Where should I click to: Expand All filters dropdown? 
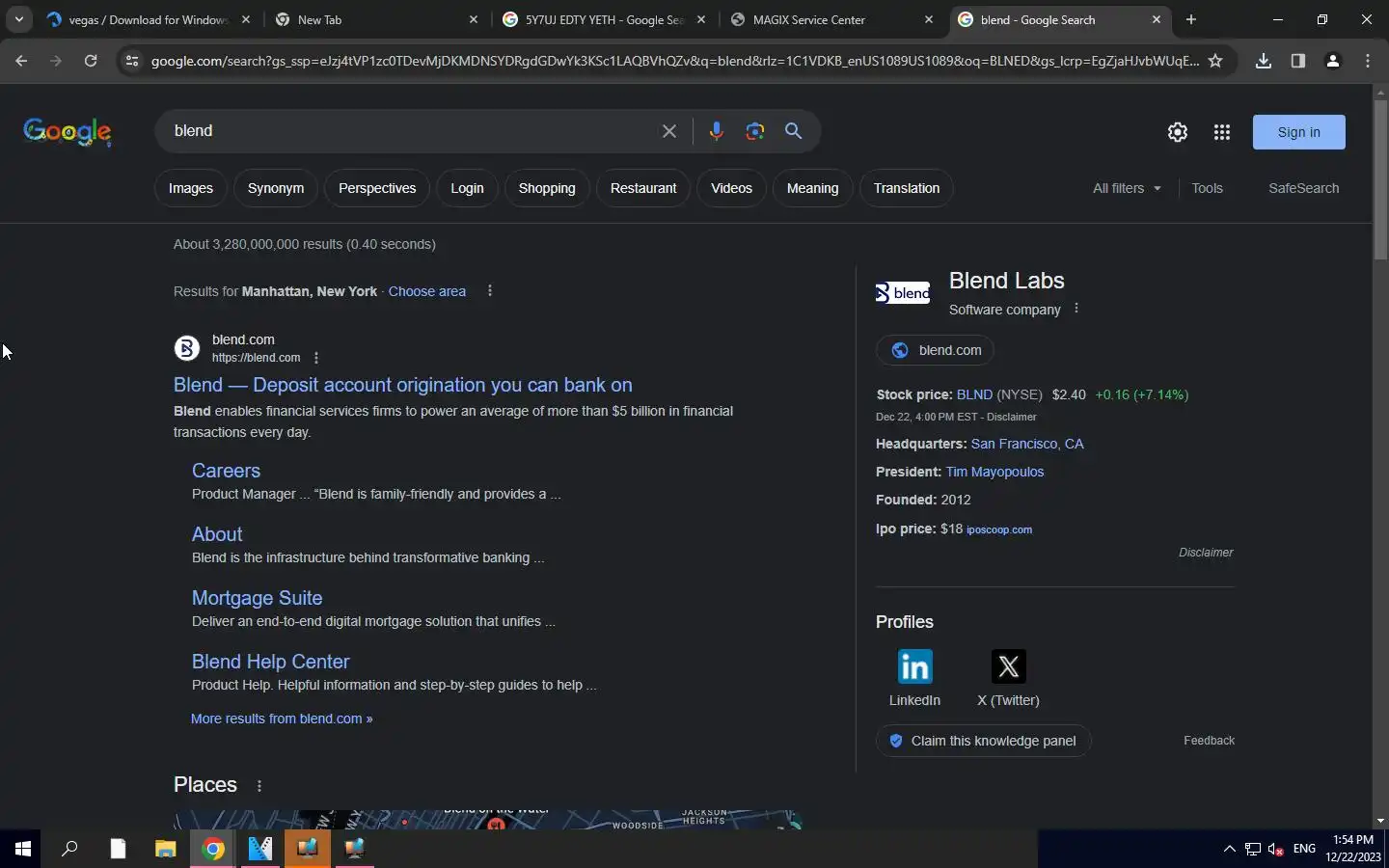pyautogui.click(x=1127, y=188)
